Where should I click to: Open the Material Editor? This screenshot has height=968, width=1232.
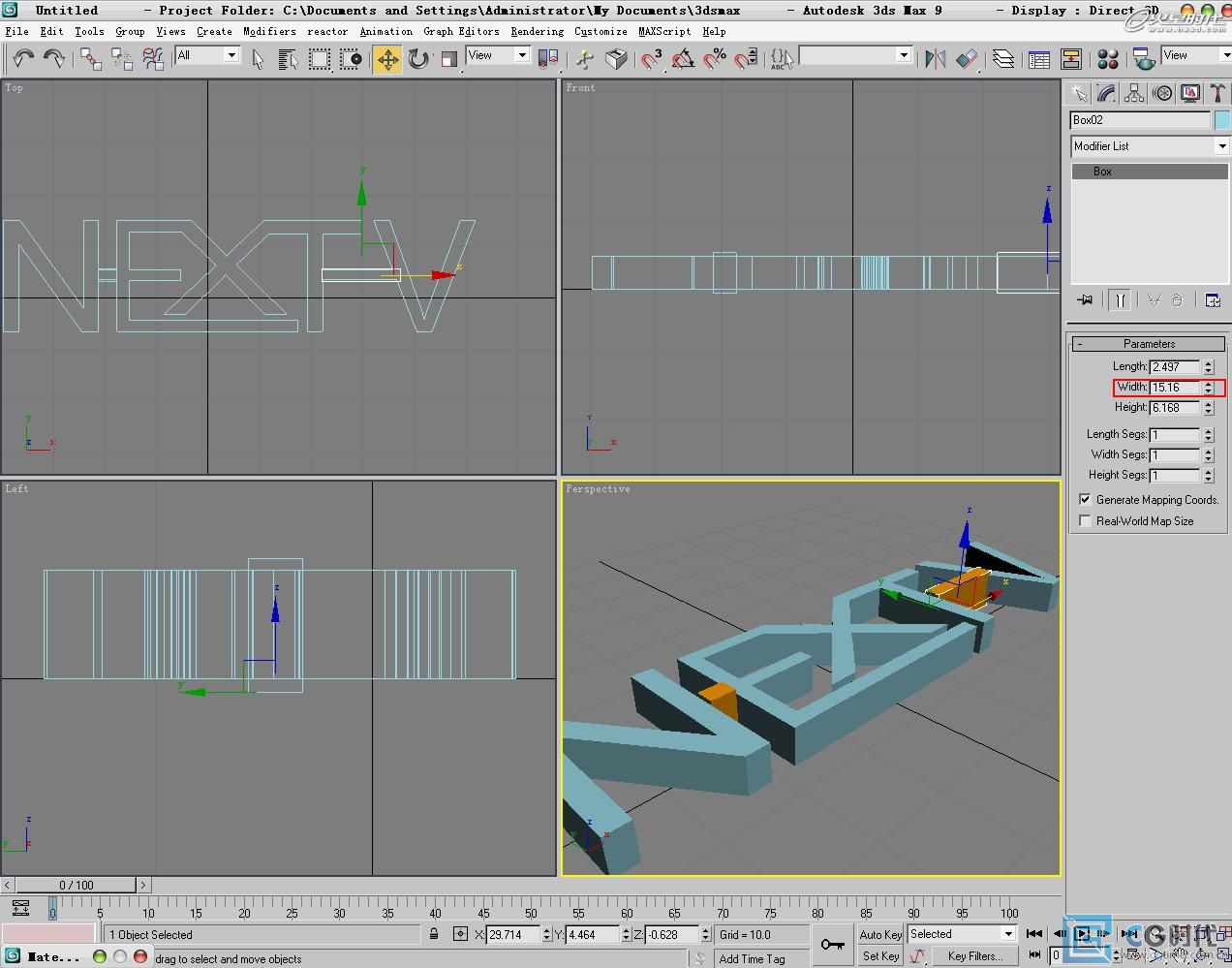click(x=1109, y=59)
